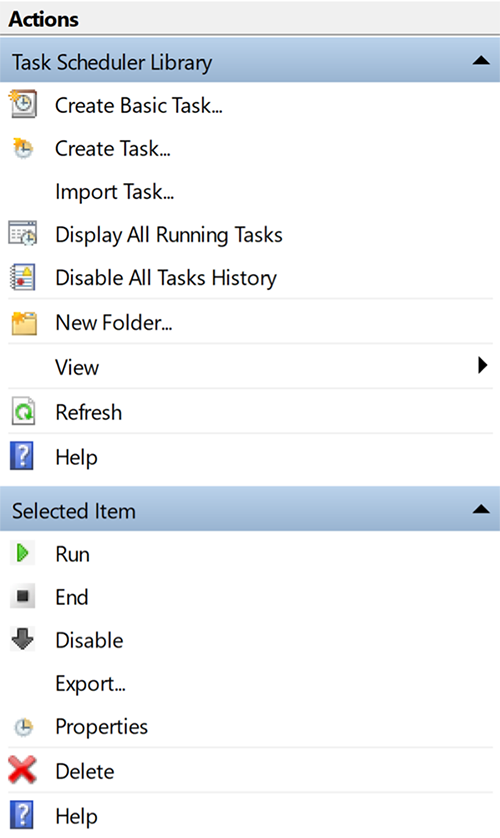Open Help under Selected Item section
This screenshot has height=838, width=500.
pos(76,817)
